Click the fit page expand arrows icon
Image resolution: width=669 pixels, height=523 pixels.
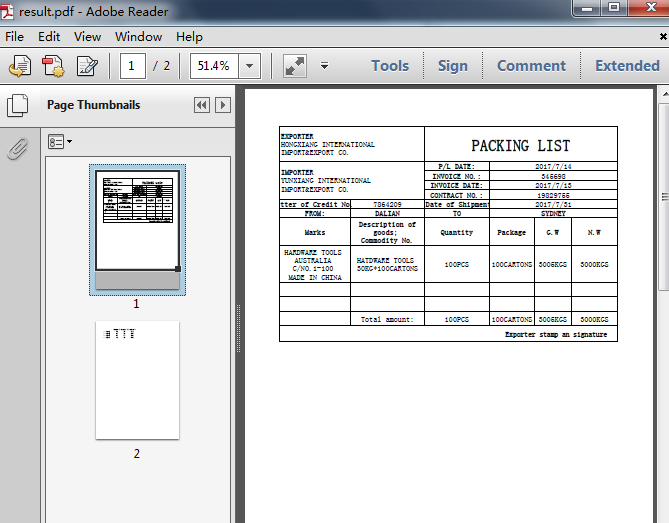point(295,66)
